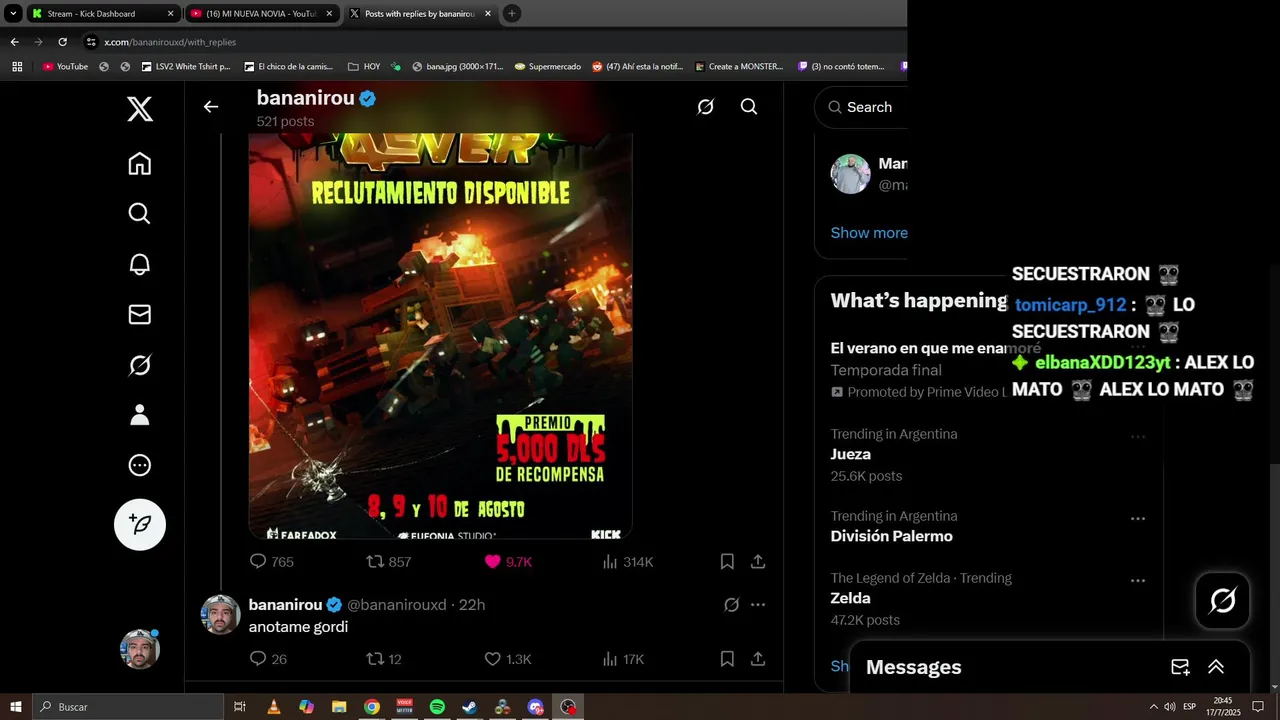1280x720 pixels.
Task: Open Steam from the taskbar
Action: 470,707
